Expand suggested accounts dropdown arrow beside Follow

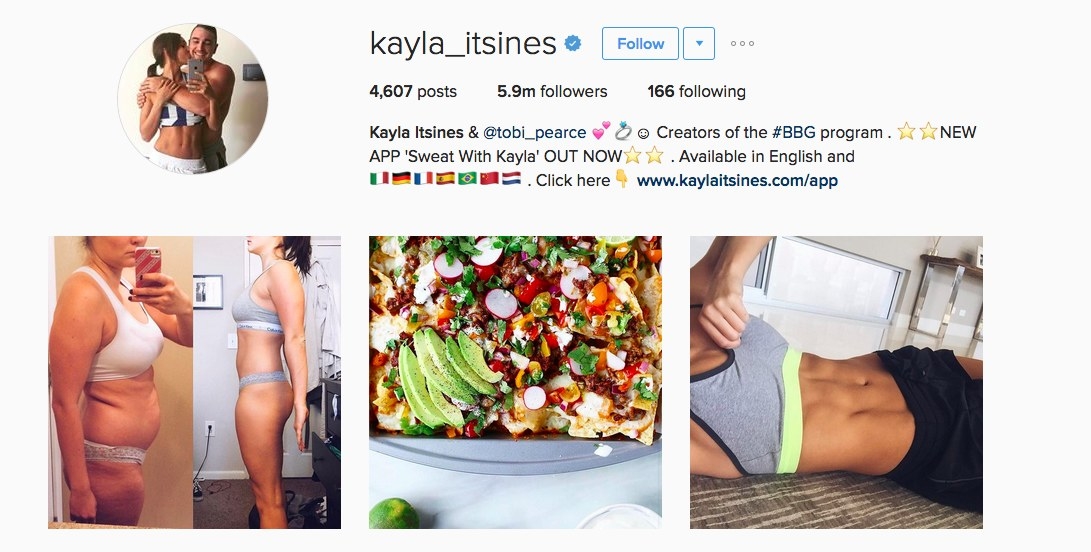pyautogui.click(x=699, y=44)
